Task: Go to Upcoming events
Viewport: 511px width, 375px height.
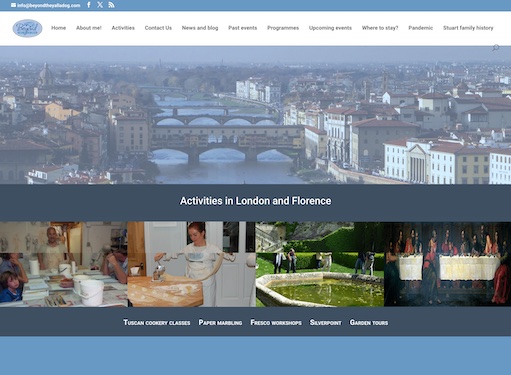Action: (330, 28)
